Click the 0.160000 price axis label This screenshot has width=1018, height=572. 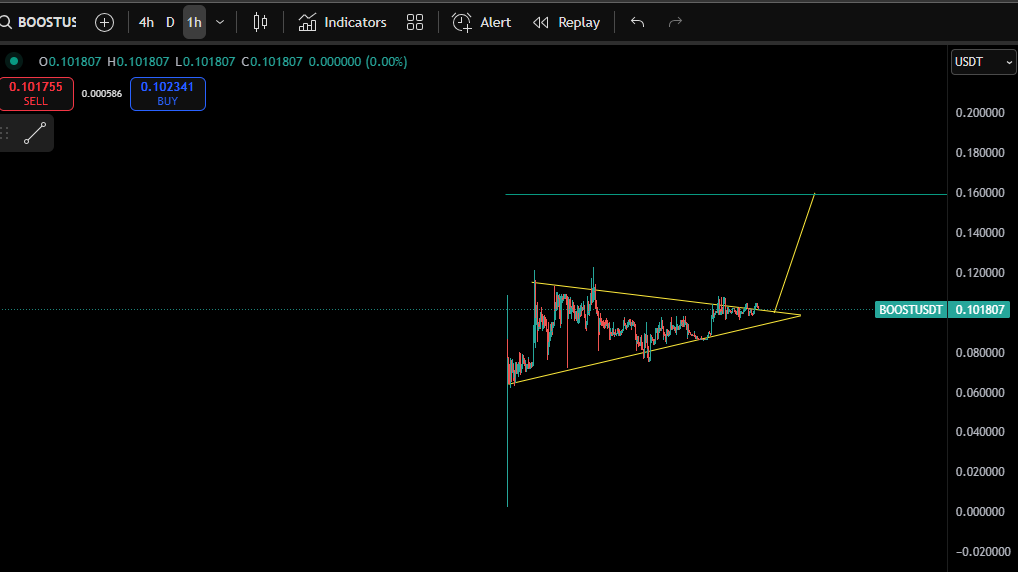click(980, 192)
